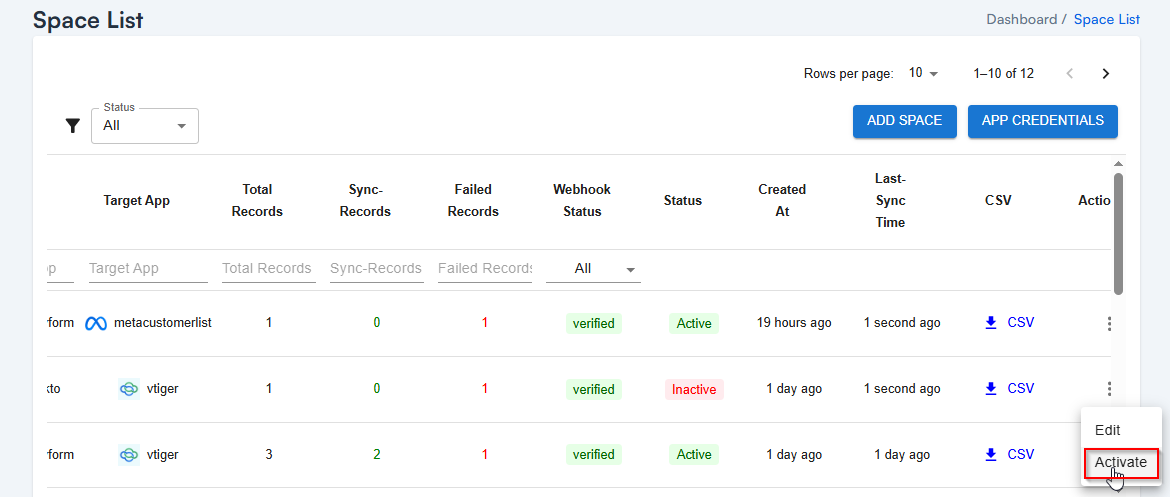This screenshot has width=1170, height=497.
Task: Download CSV for the metacustomerlist row
Action: 1009,323
